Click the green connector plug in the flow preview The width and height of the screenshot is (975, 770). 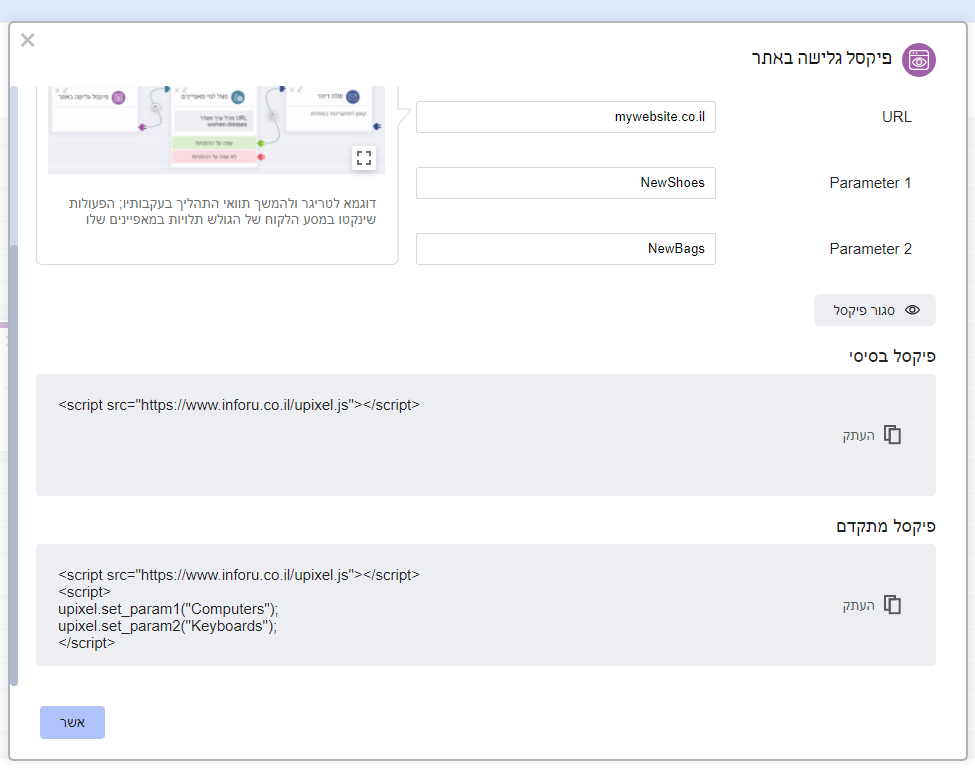[x=259, y=143]
